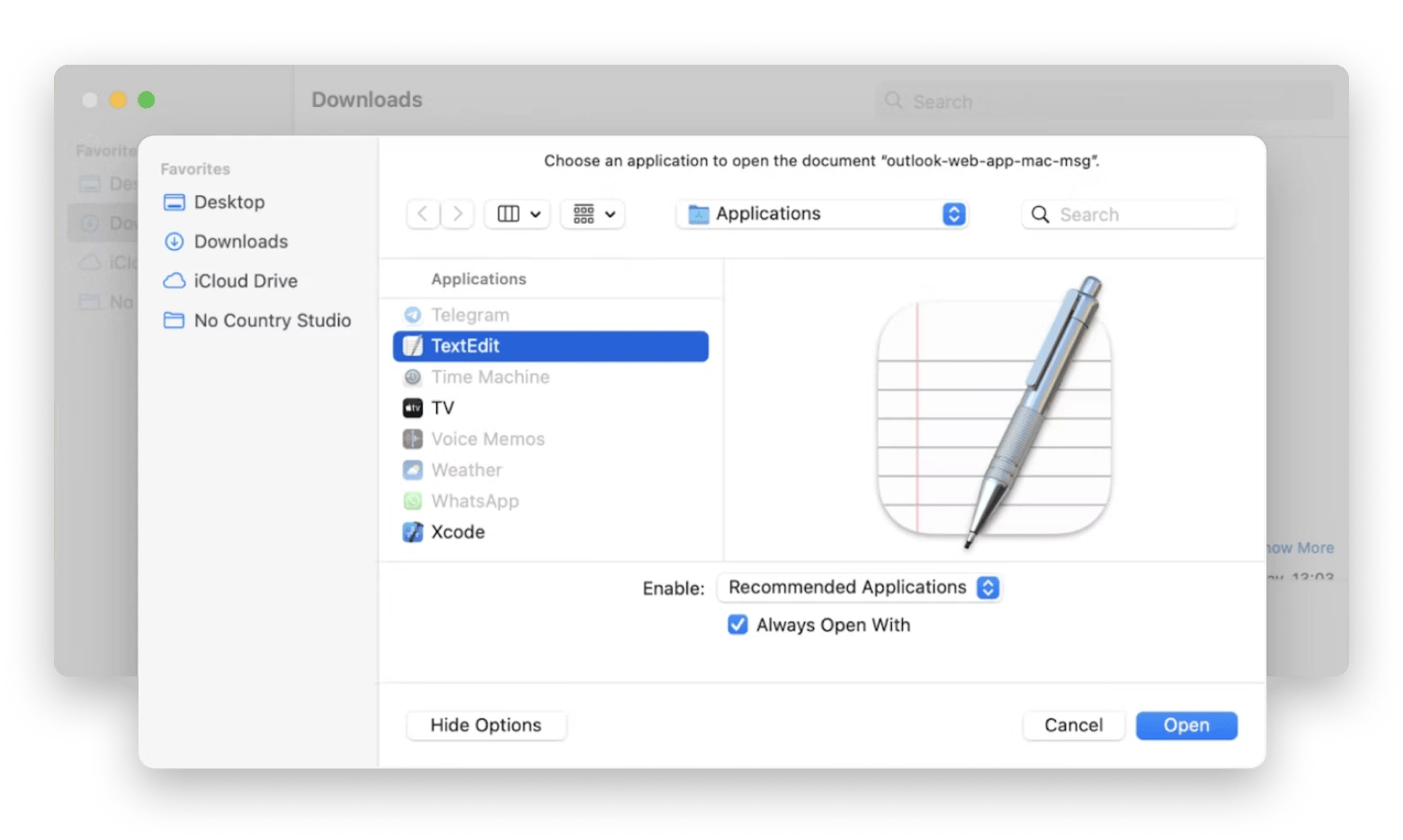This screenshot has height=840, width=1403.
Task: Click the Downloads arrow icon in dialog sidebar
Action: tap(174, 242)
